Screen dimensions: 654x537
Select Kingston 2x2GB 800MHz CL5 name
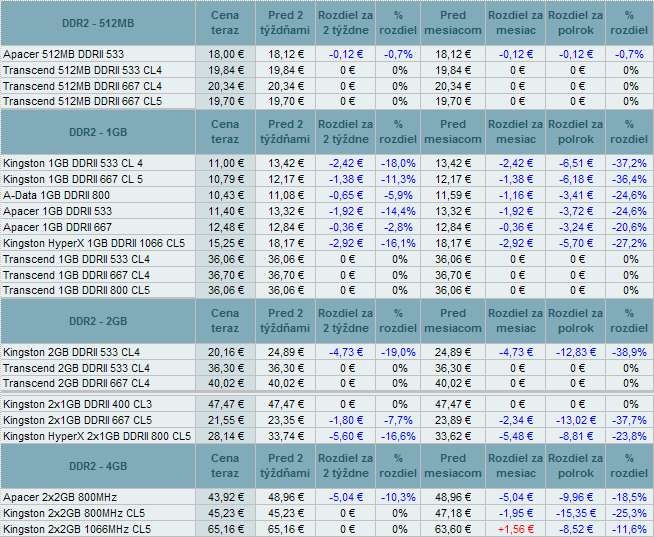[74, 513]
